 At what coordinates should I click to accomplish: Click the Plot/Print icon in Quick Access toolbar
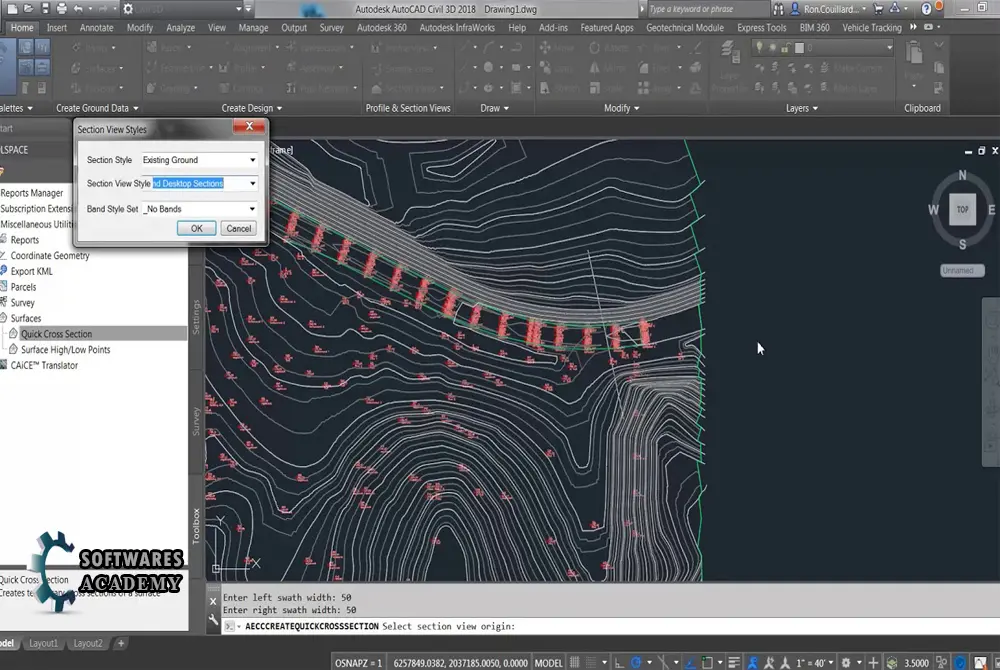pos(61,9)
